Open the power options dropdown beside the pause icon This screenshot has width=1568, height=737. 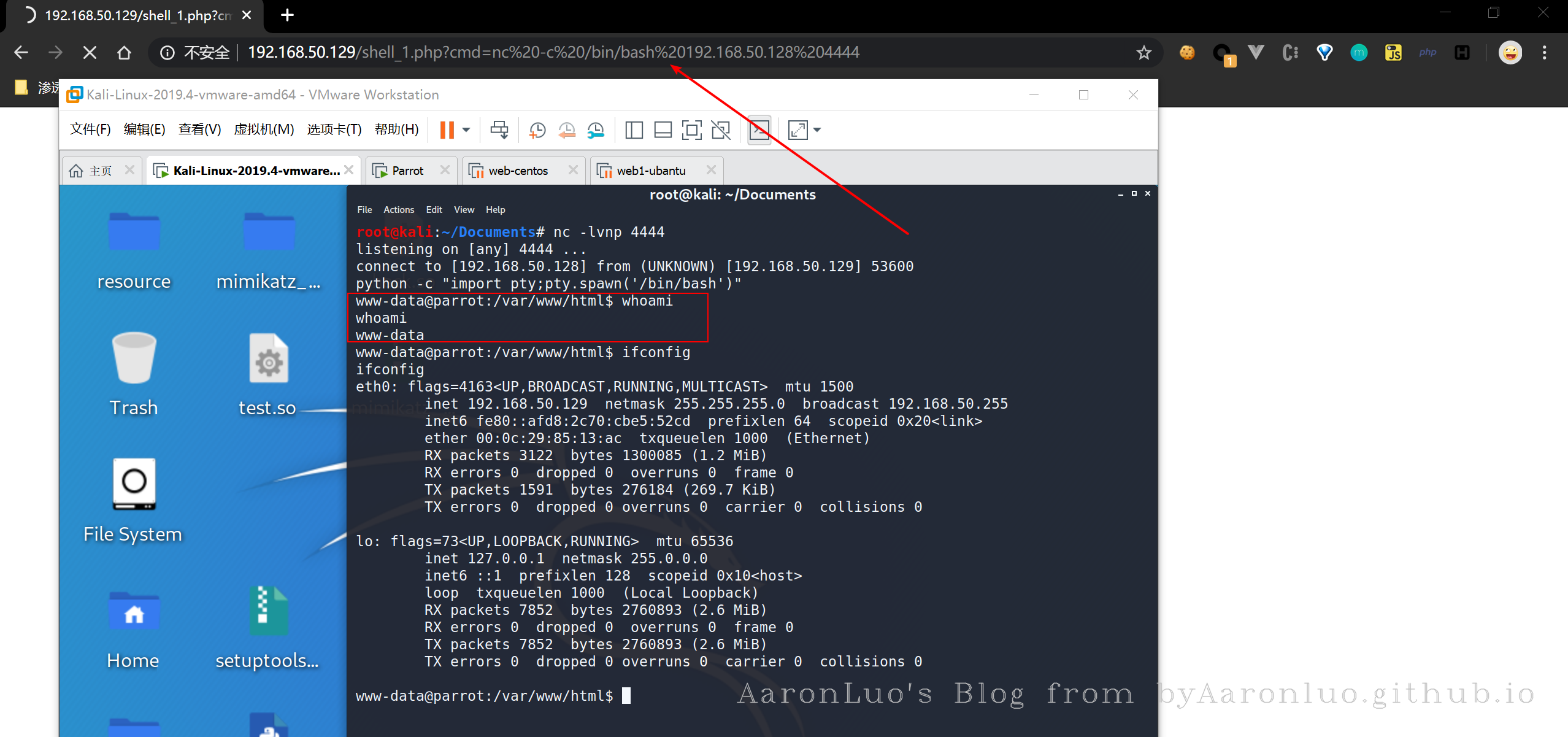pyautogui.click(x=466, y=130)
